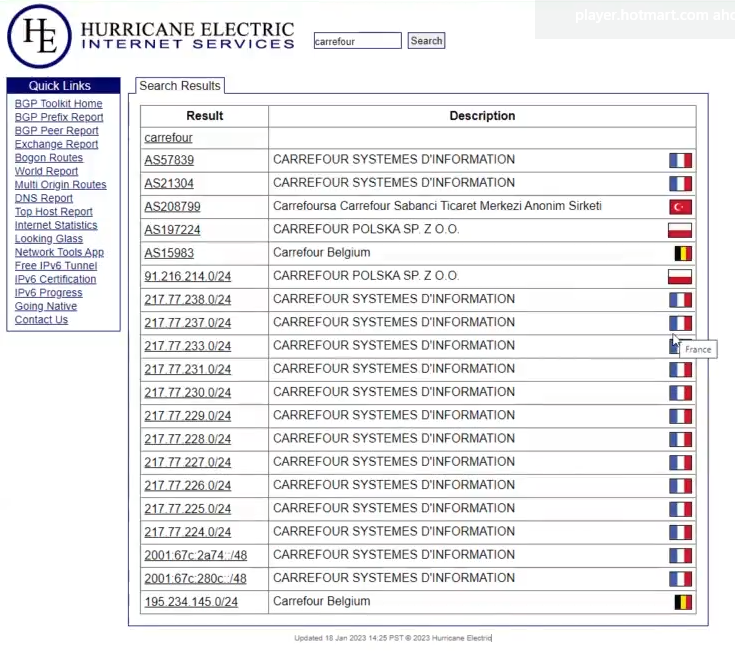
Task: Click the France flag in the 217.77.230.0/24 row
Action: (680, 393)
